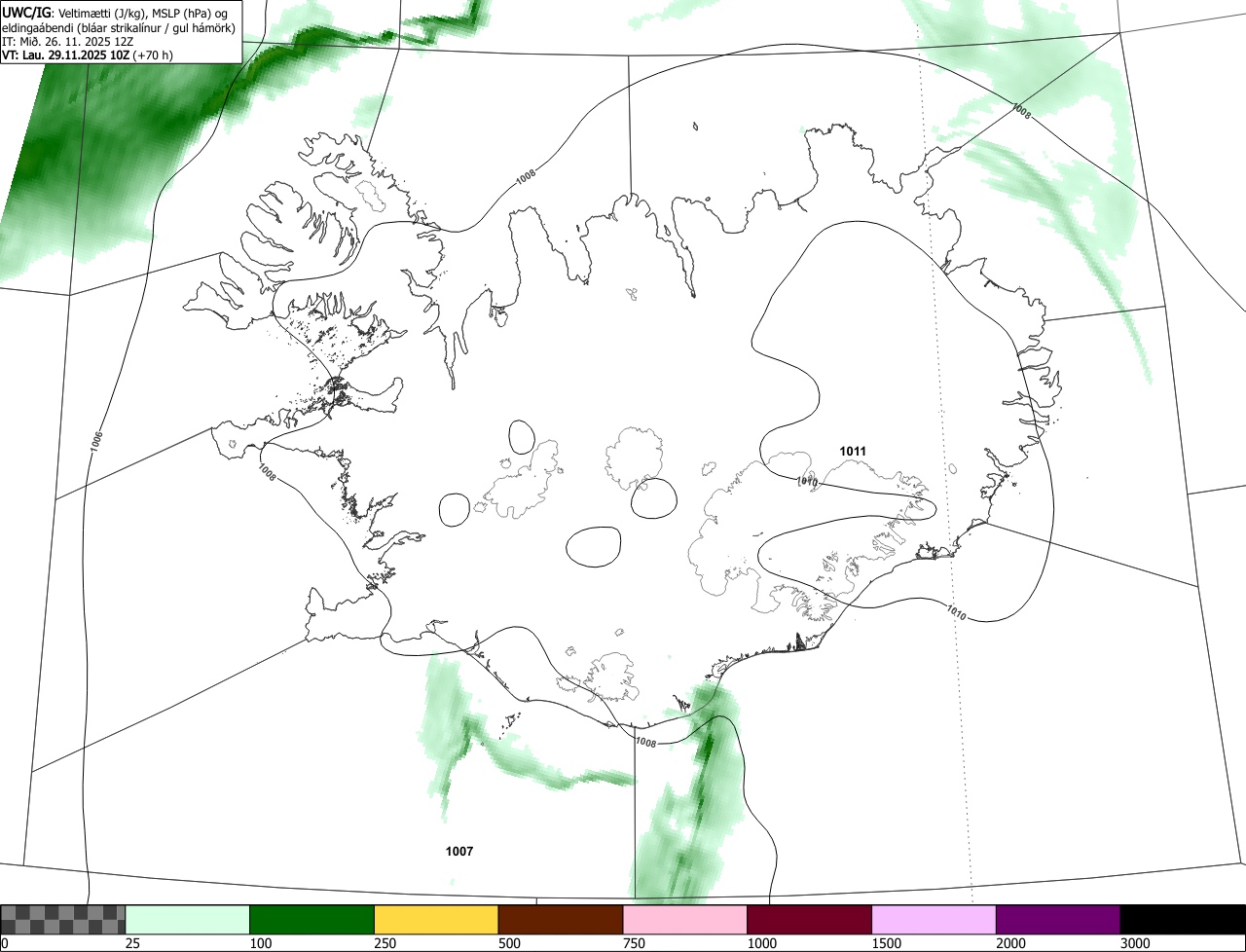Click the VT valid time line

[88, 54]
